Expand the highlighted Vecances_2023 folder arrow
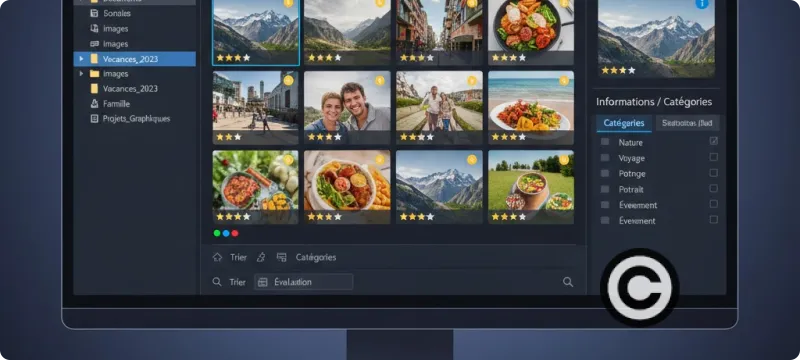 coord(81,59)
